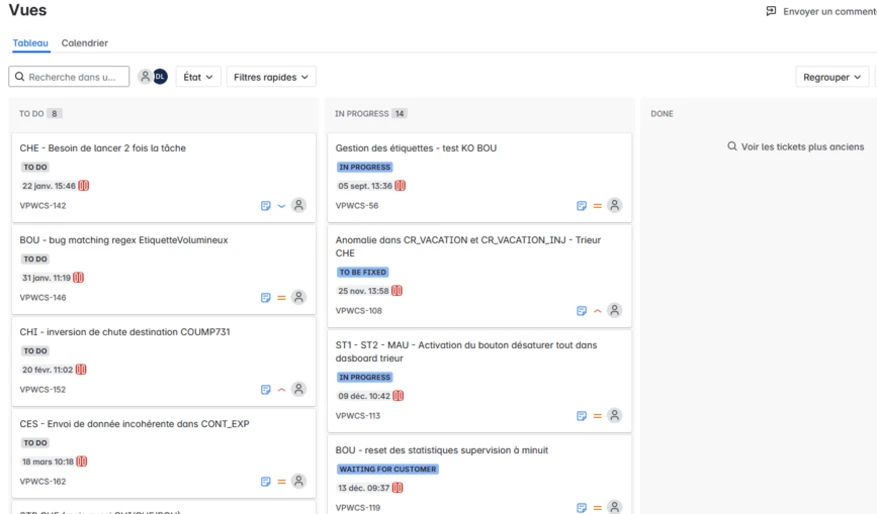Open ticket Anomalie dans CR_VACATION
This screenshot has width=877, height=514.
[x=468, y=247]
